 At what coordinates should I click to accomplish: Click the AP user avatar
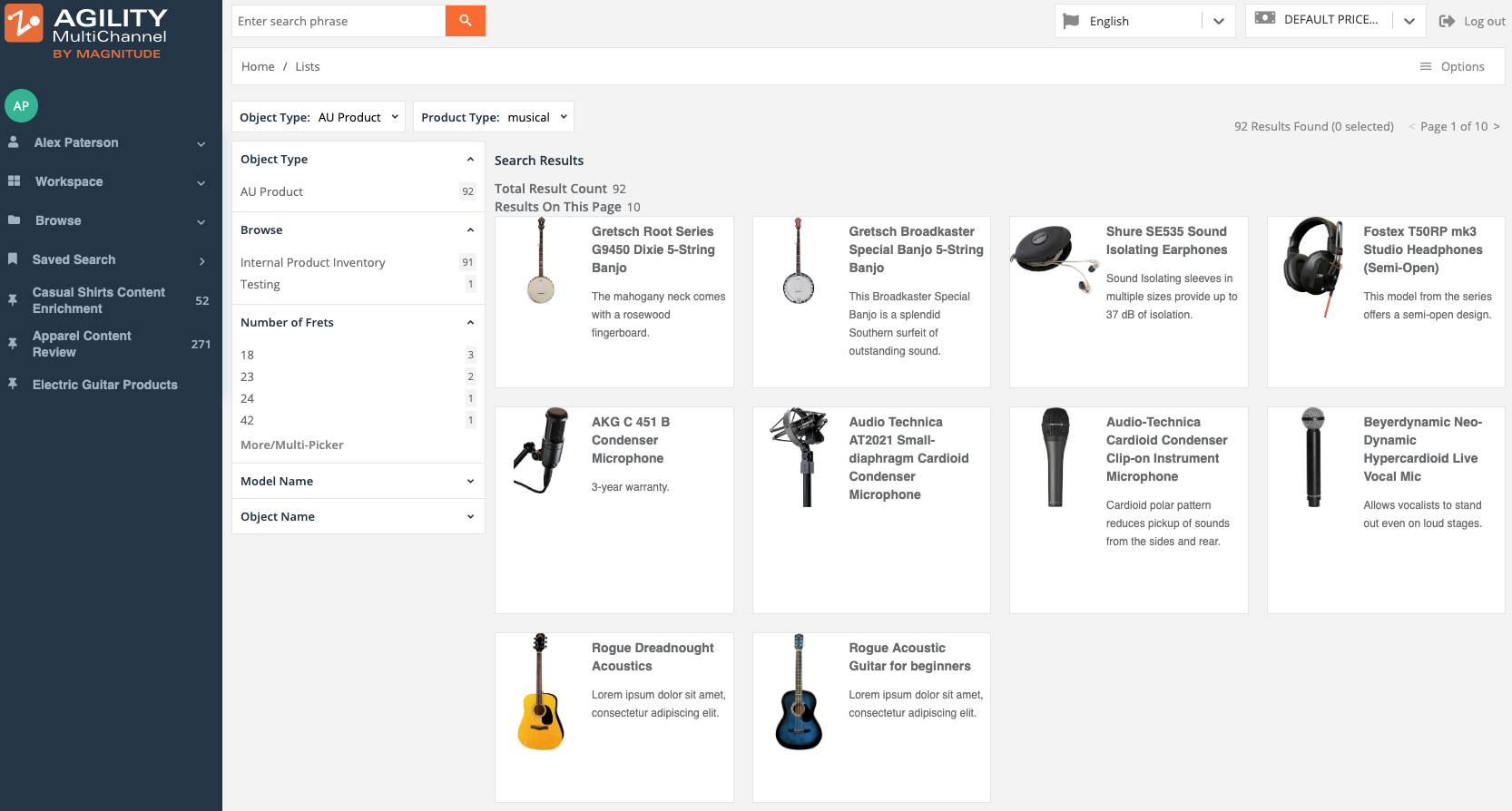(21, 105)
